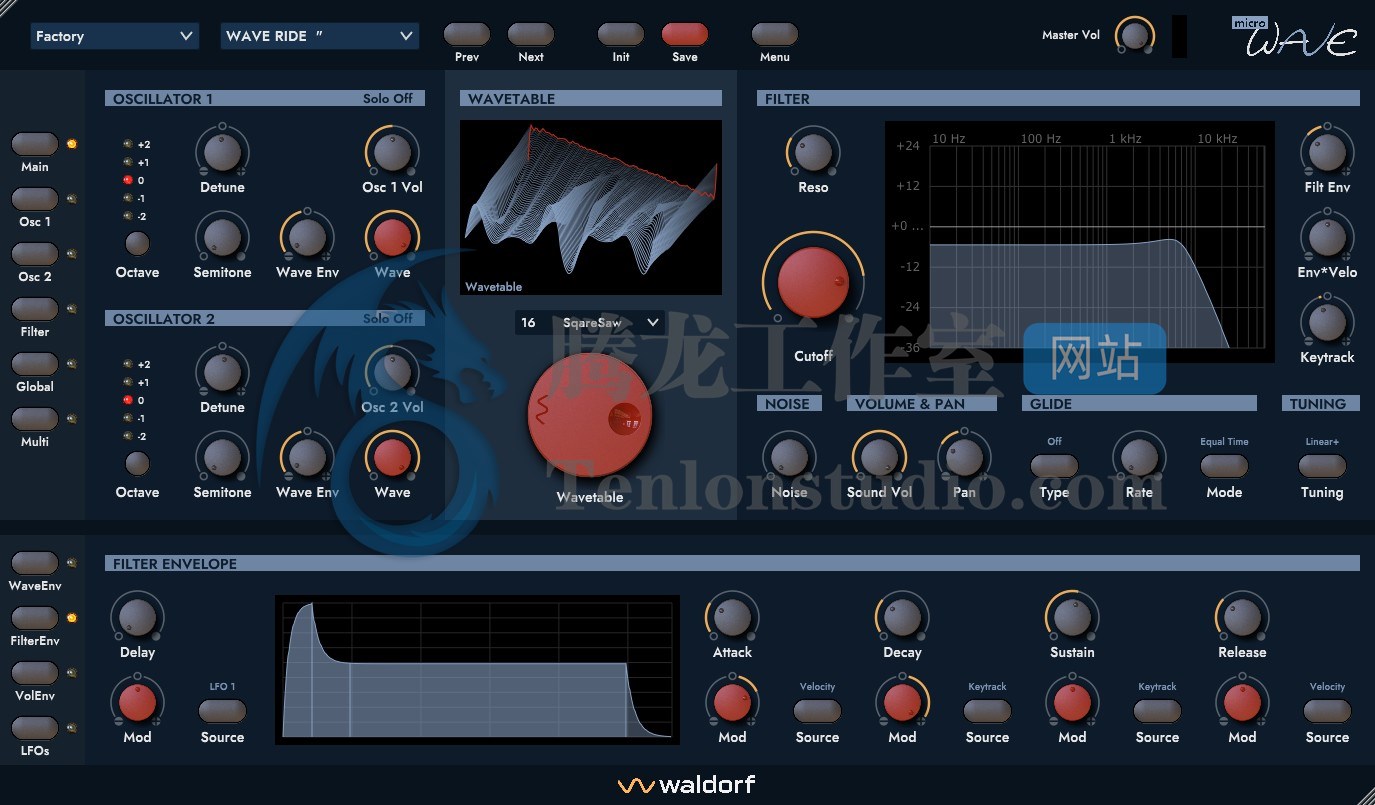Click the filter Reso knob

(813, 152)
